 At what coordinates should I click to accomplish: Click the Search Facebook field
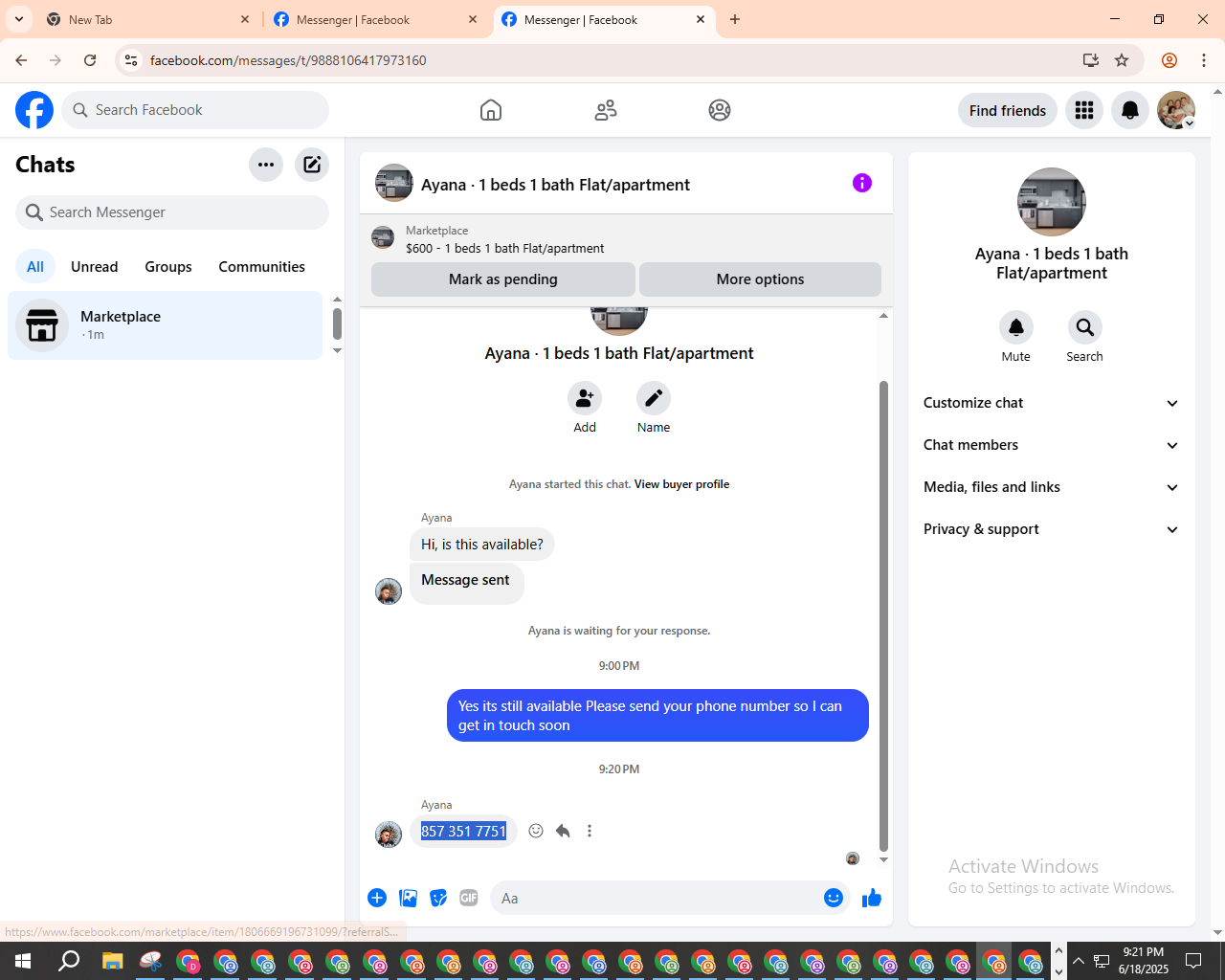(195, 110)
